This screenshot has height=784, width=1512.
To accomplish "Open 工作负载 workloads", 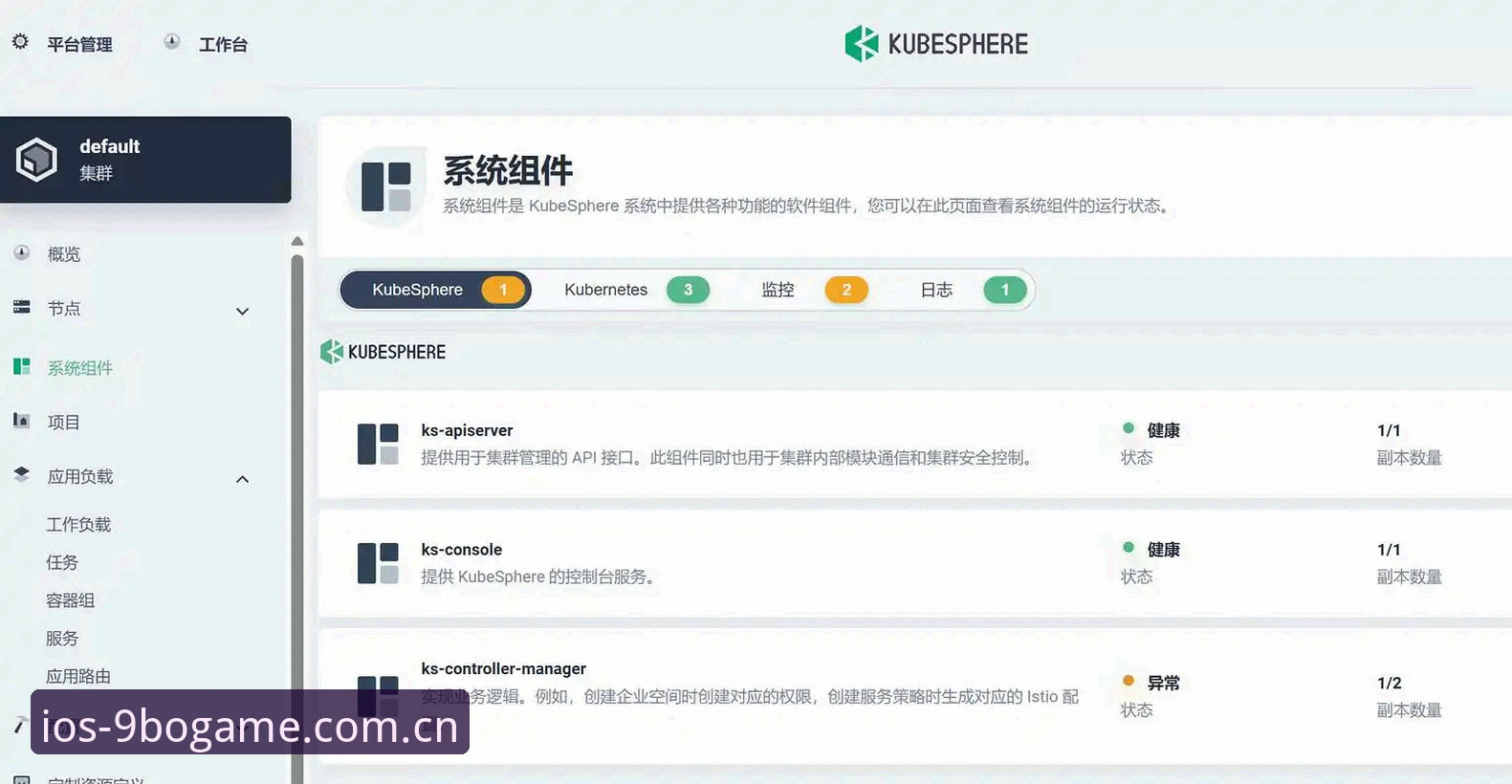I will pos(78,525).
